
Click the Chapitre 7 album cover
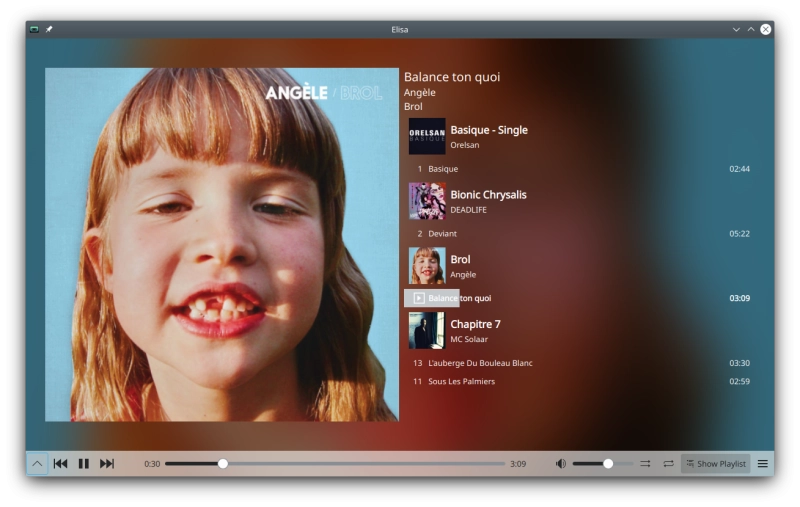pos(427,331)
